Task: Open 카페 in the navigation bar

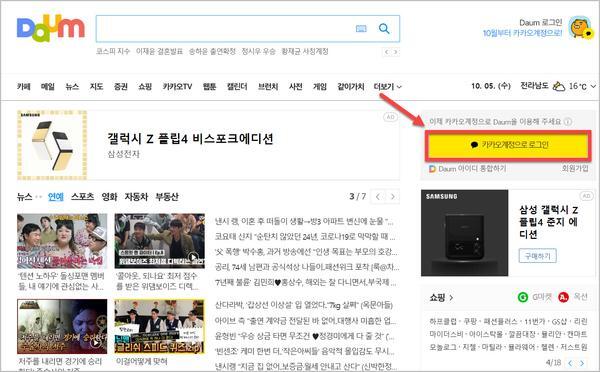Action: (x=24, y=87)
